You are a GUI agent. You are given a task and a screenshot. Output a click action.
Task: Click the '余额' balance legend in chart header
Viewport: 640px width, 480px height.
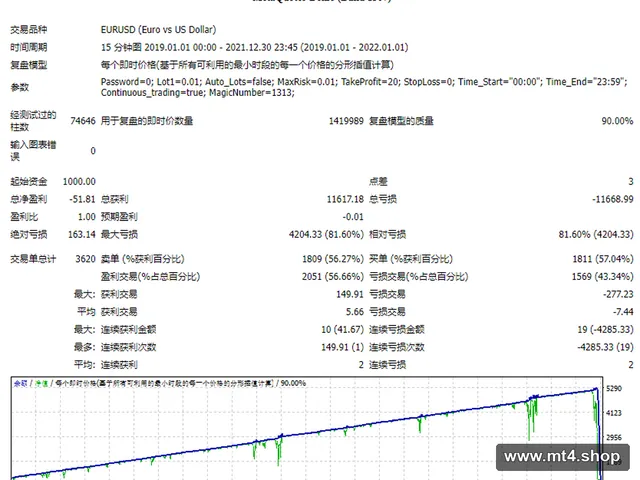tap(20, 383)
